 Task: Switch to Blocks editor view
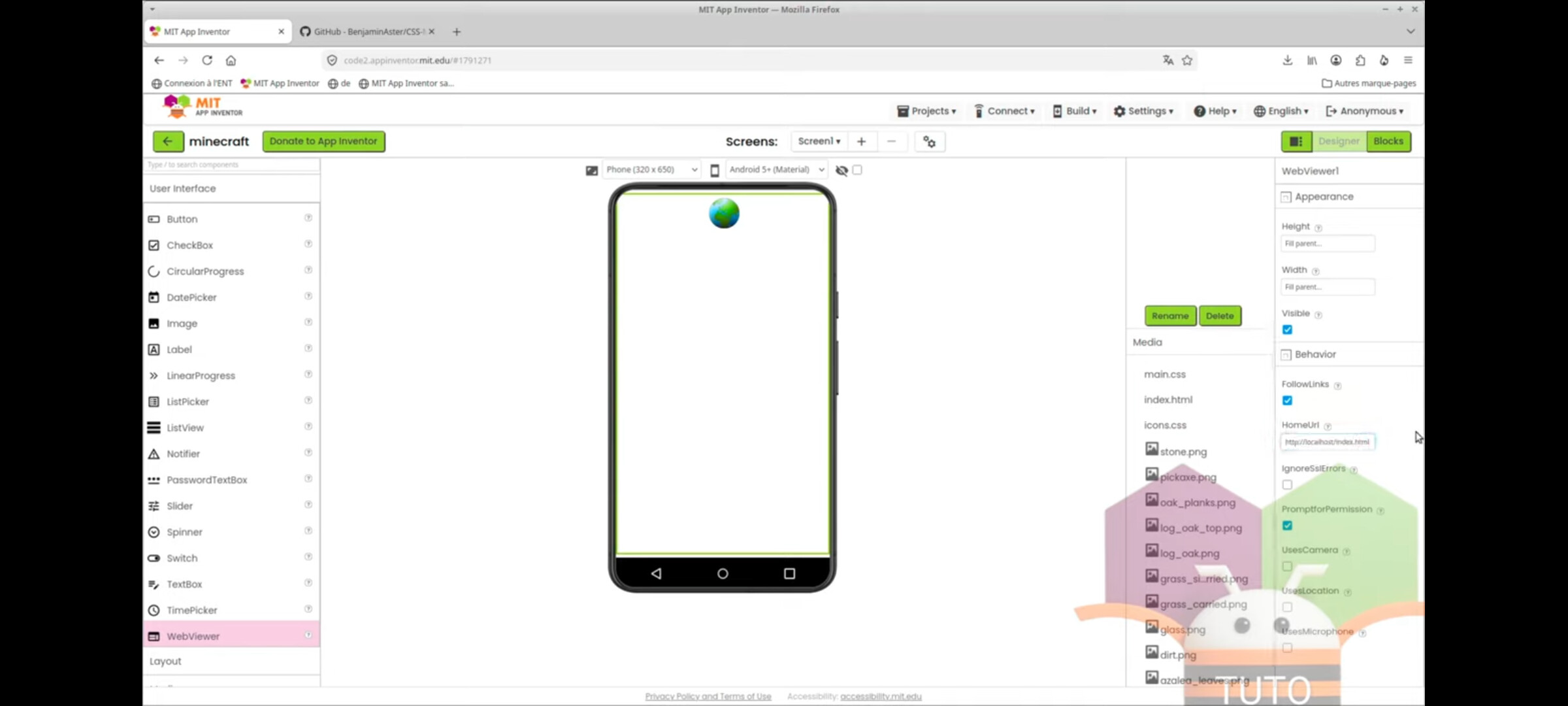pos(1388,141)
